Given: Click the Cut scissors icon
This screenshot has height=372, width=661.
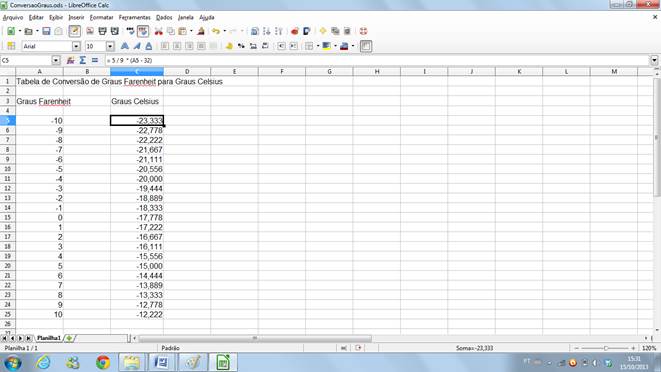Looking at the screenshot, I should point(159,31).
